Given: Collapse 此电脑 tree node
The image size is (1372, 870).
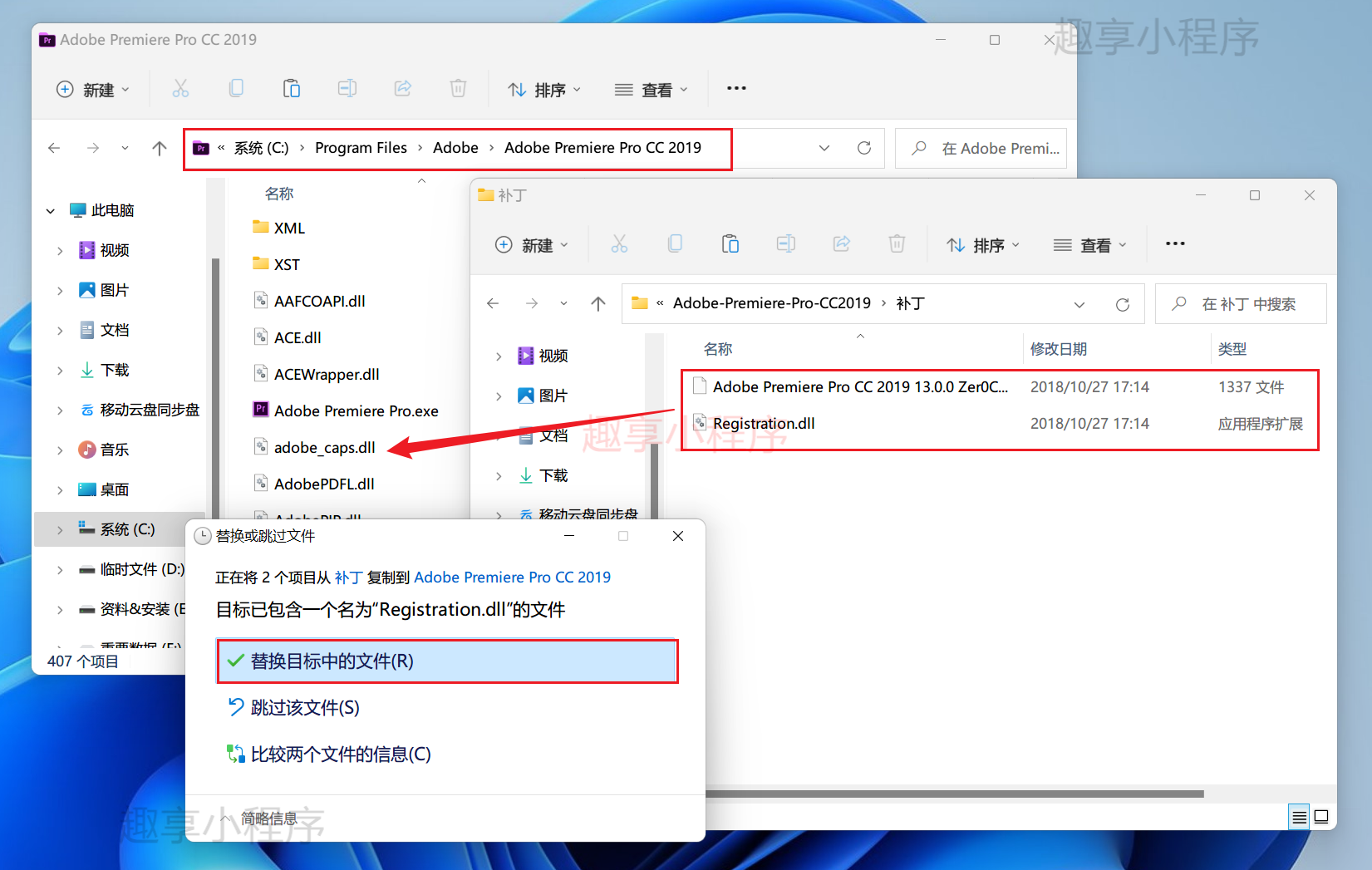Looking at the screenshot, I should 51,211.
